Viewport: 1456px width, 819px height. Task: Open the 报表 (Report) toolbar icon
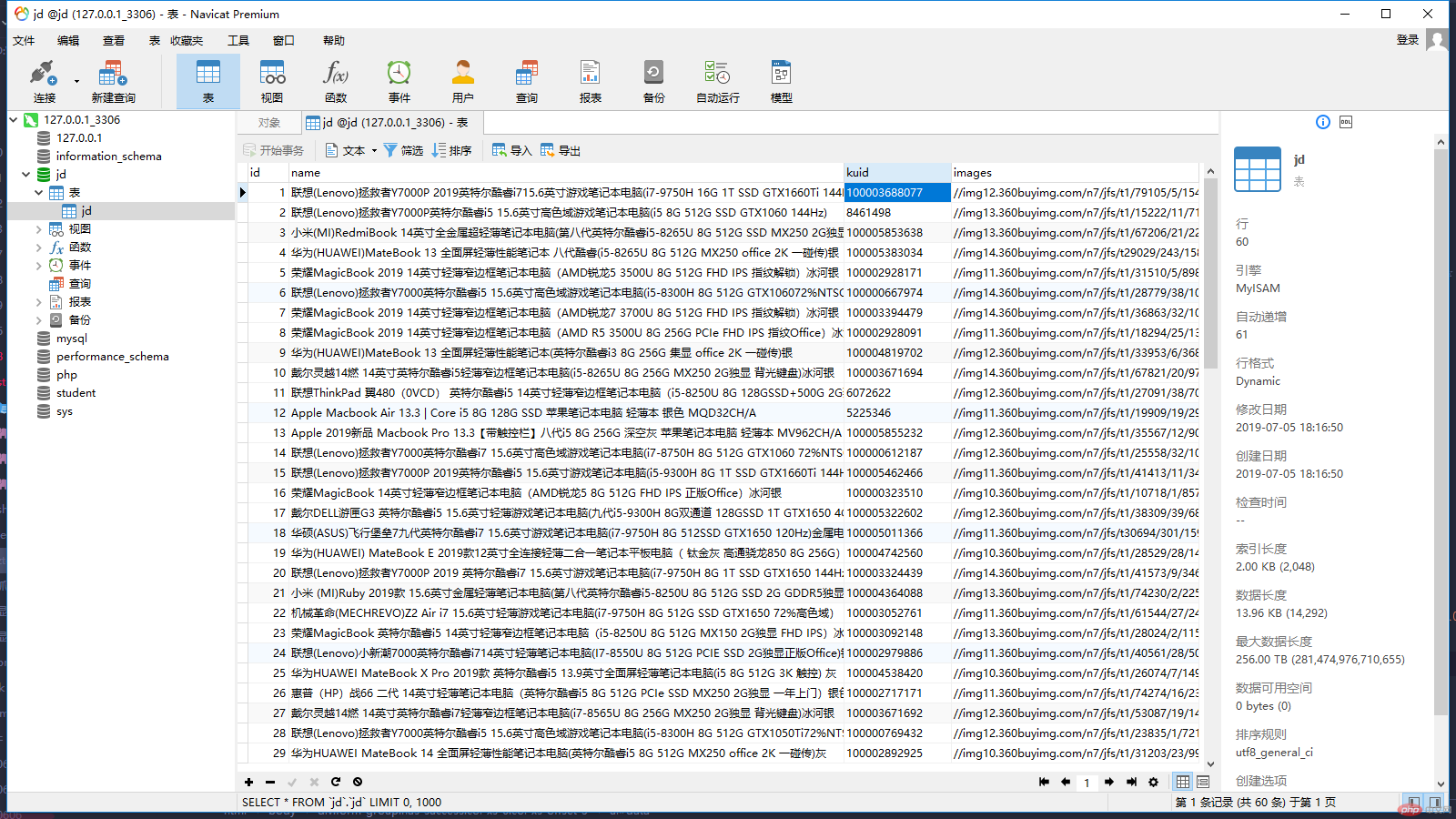click(591, 81)
